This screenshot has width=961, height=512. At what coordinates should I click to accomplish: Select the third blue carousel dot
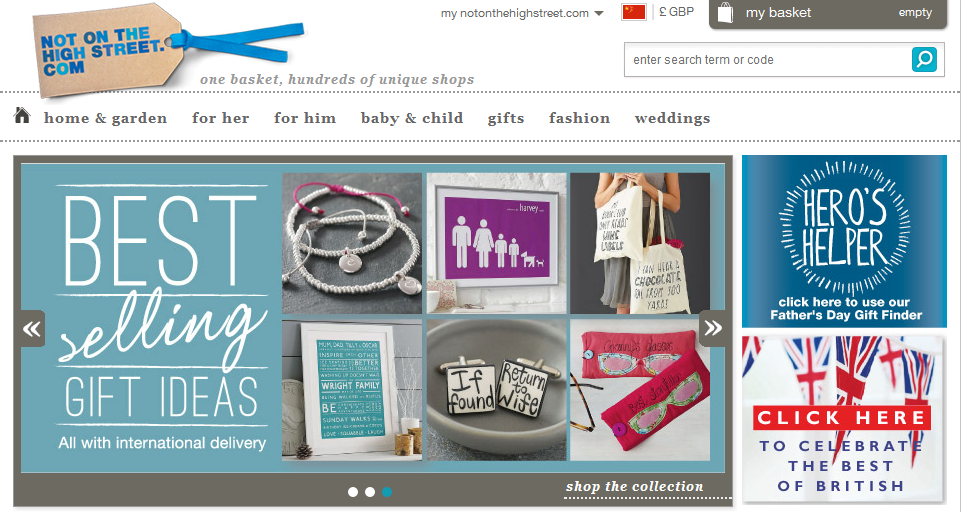pyautogui.click(x=387, y=492)
